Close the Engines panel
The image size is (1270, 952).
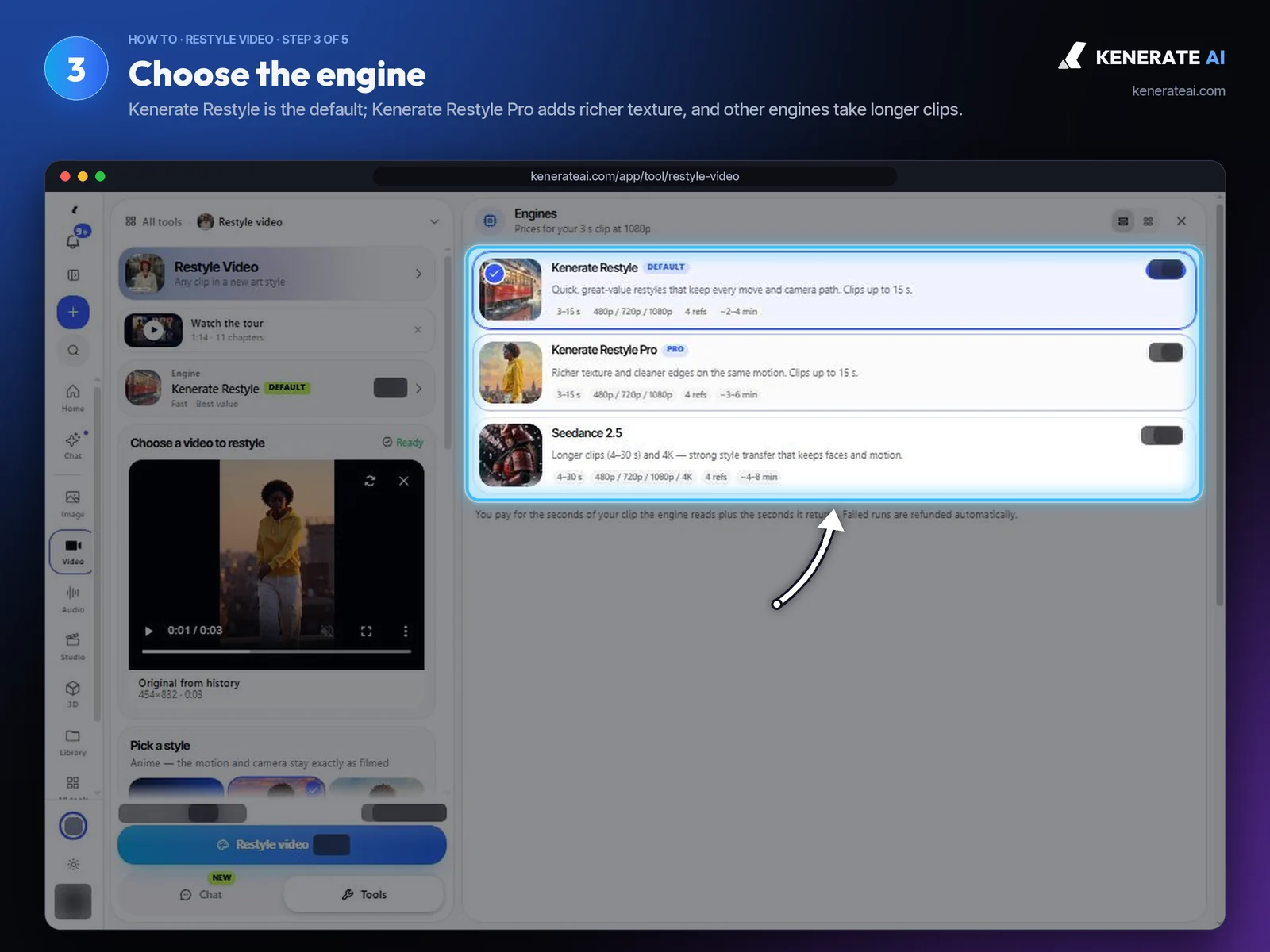[x=1181, y=221]
